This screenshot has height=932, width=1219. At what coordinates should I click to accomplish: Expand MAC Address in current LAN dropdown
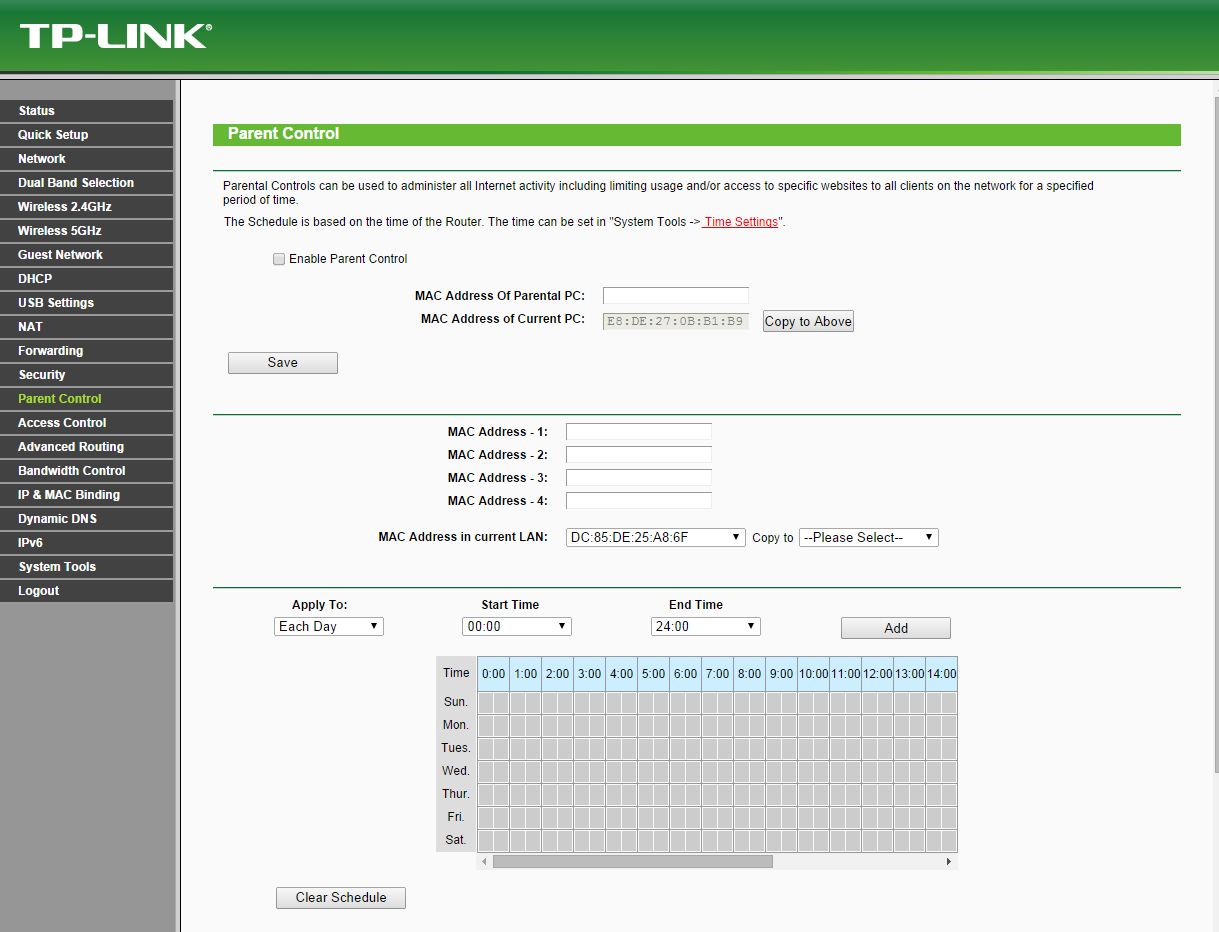point(655,538)
